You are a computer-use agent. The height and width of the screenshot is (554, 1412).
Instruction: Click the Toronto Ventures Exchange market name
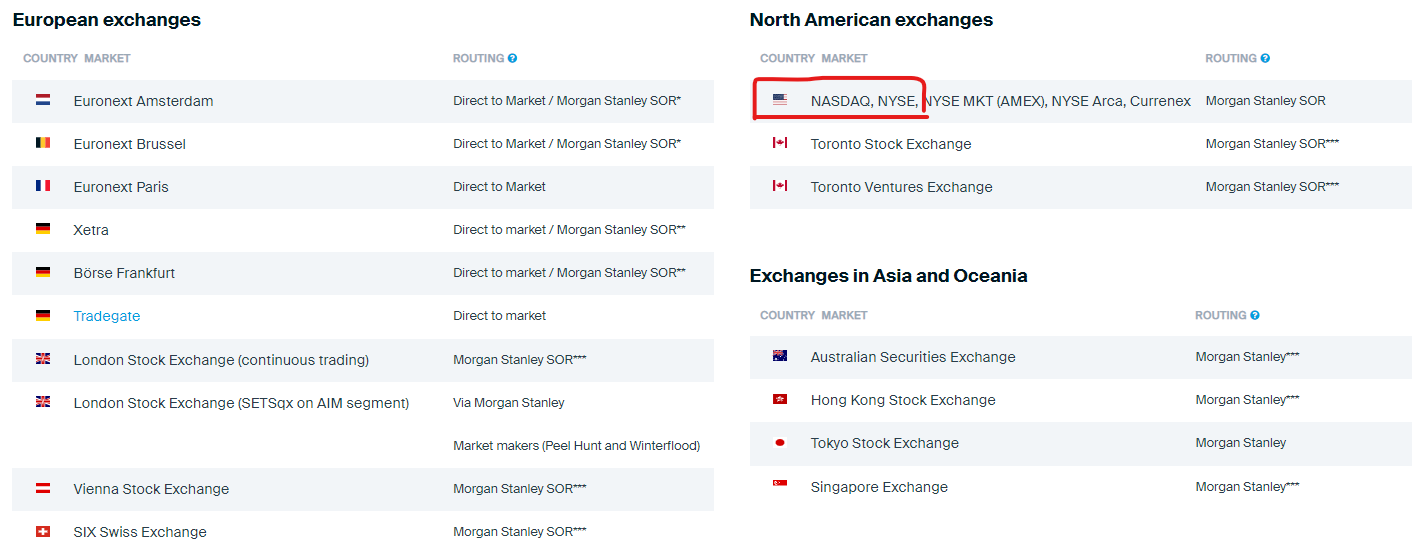pyautogui.click(x=902, y=187)
